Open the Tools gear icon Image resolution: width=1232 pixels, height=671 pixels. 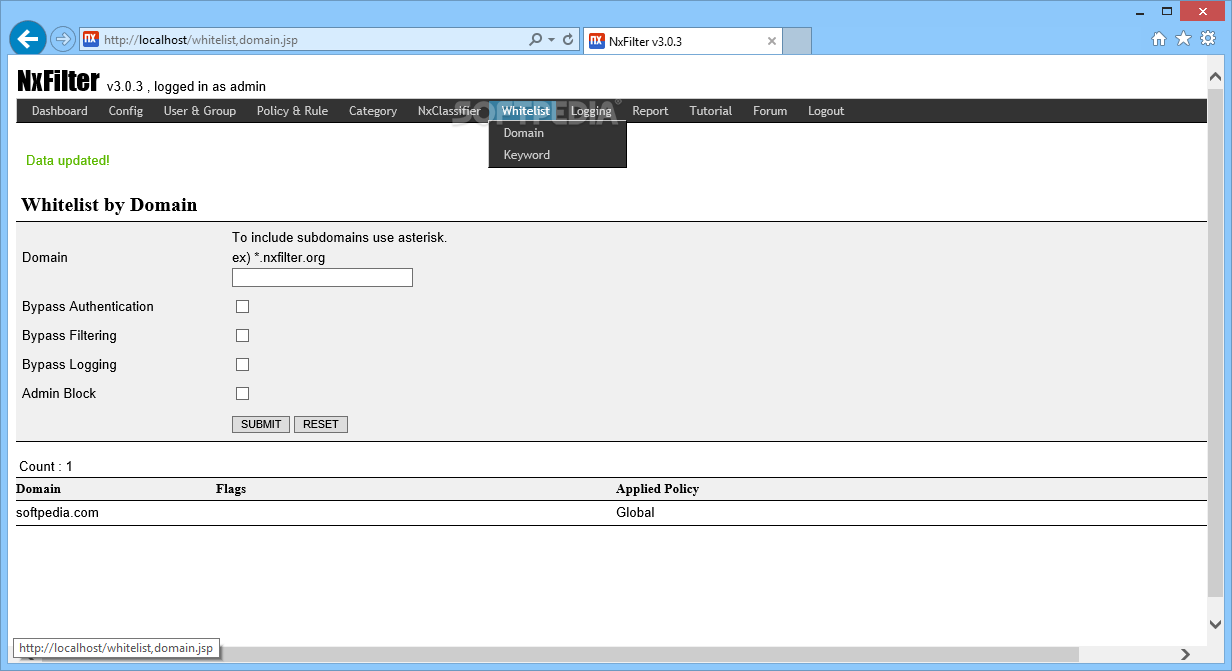click(1208, 39)
